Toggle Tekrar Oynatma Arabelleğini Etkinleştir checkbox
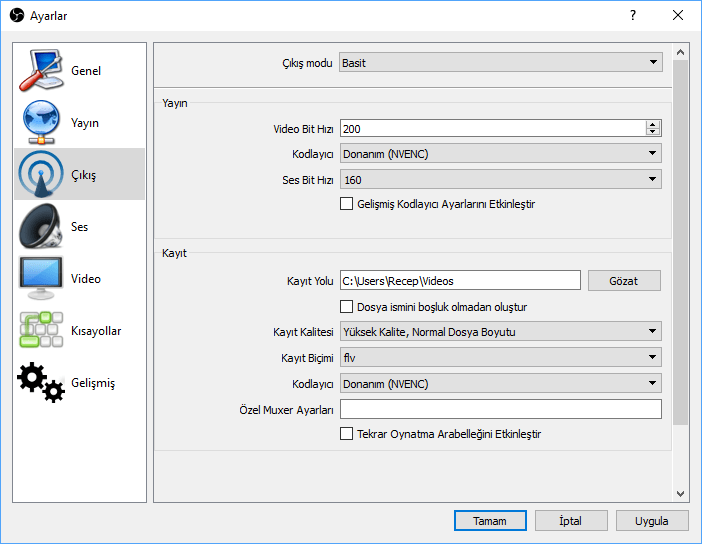This screenshot has width=702, height=544. click(x=347, y=434)
